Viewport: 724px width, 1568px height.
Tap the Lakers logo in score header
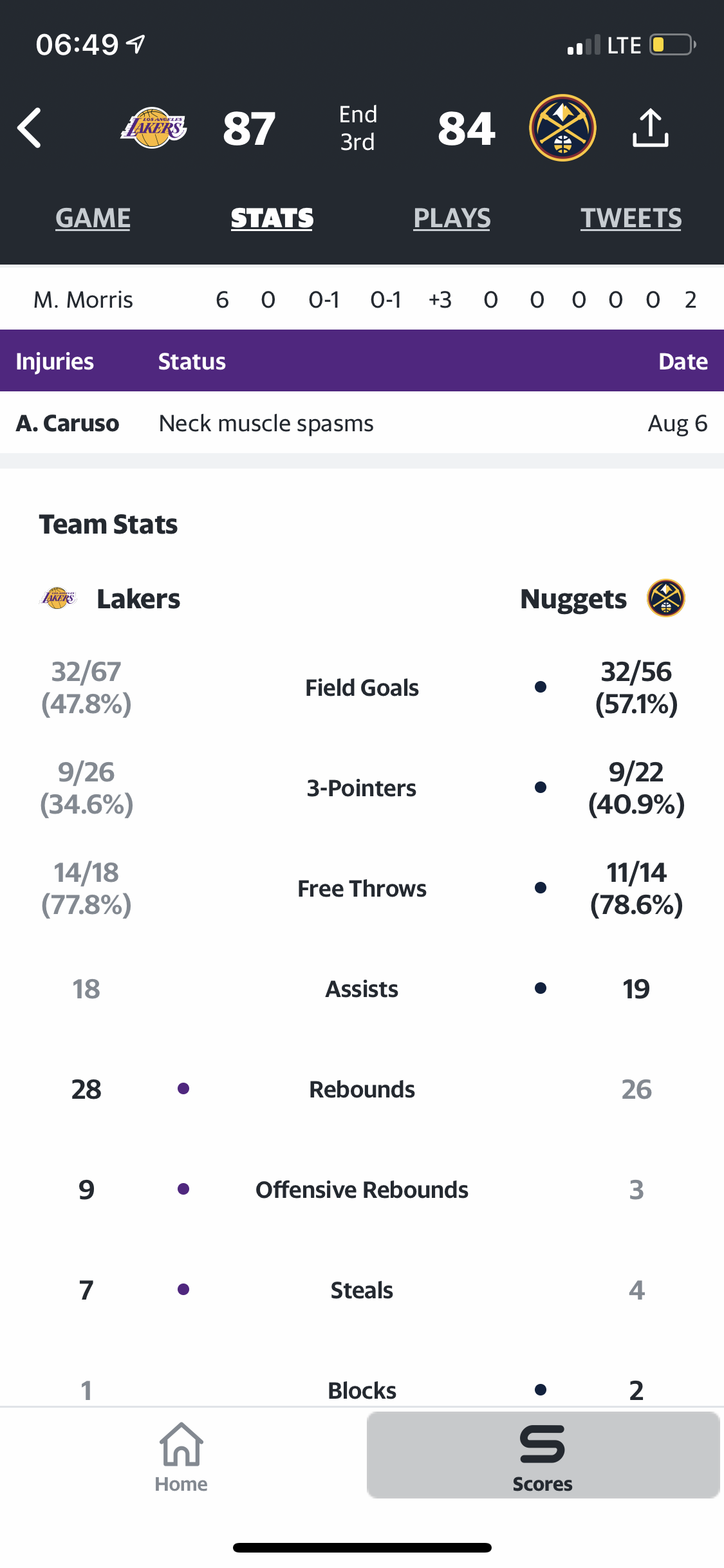click(x=153, y=127)
